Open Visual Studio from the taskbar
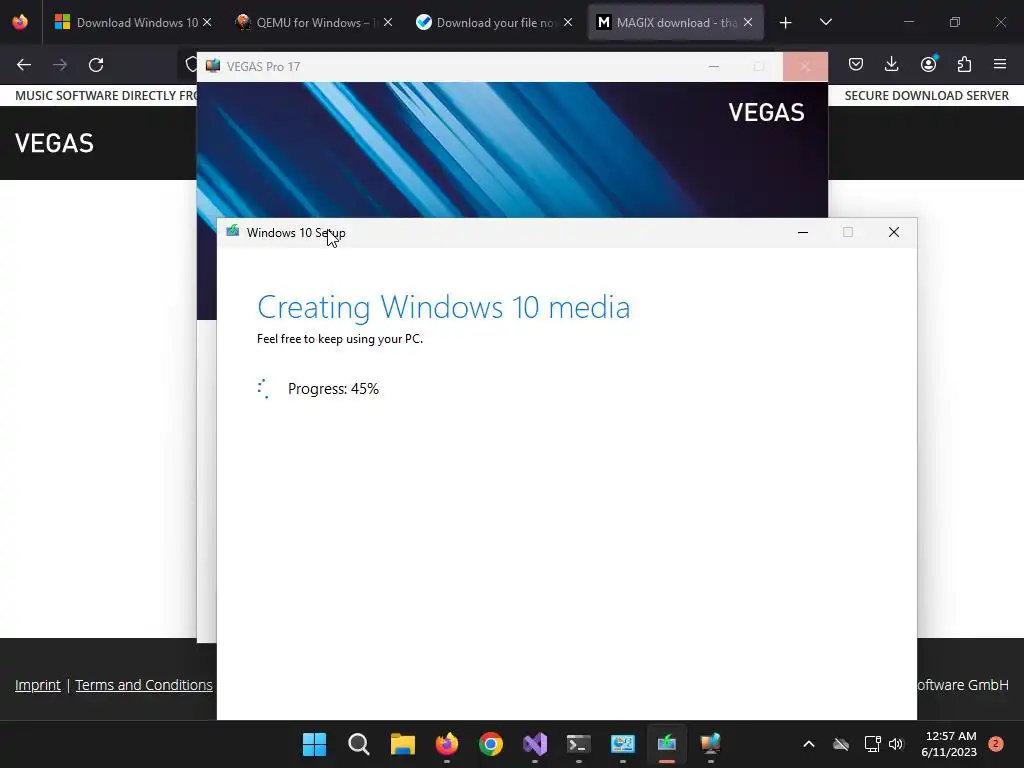Screen dimensions: 1024x768 pyautogui.click(x=535, y=744)
